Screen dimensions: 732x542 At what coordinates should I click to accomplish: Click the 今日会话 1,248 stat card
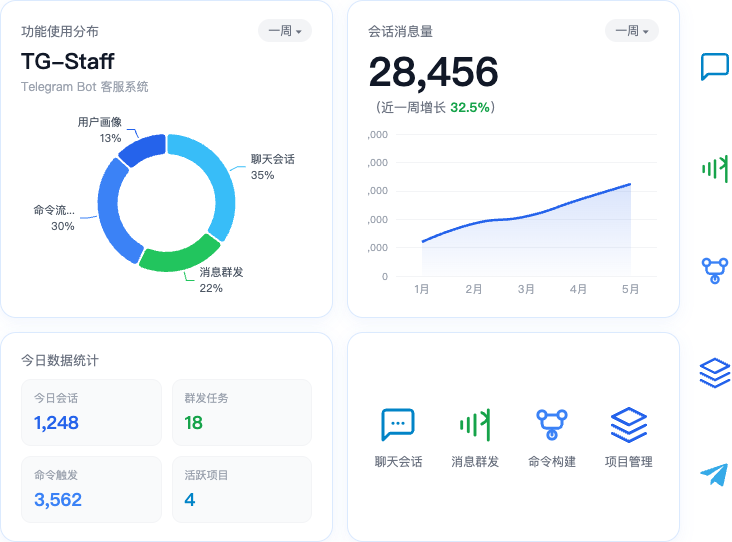pos(92,412)
